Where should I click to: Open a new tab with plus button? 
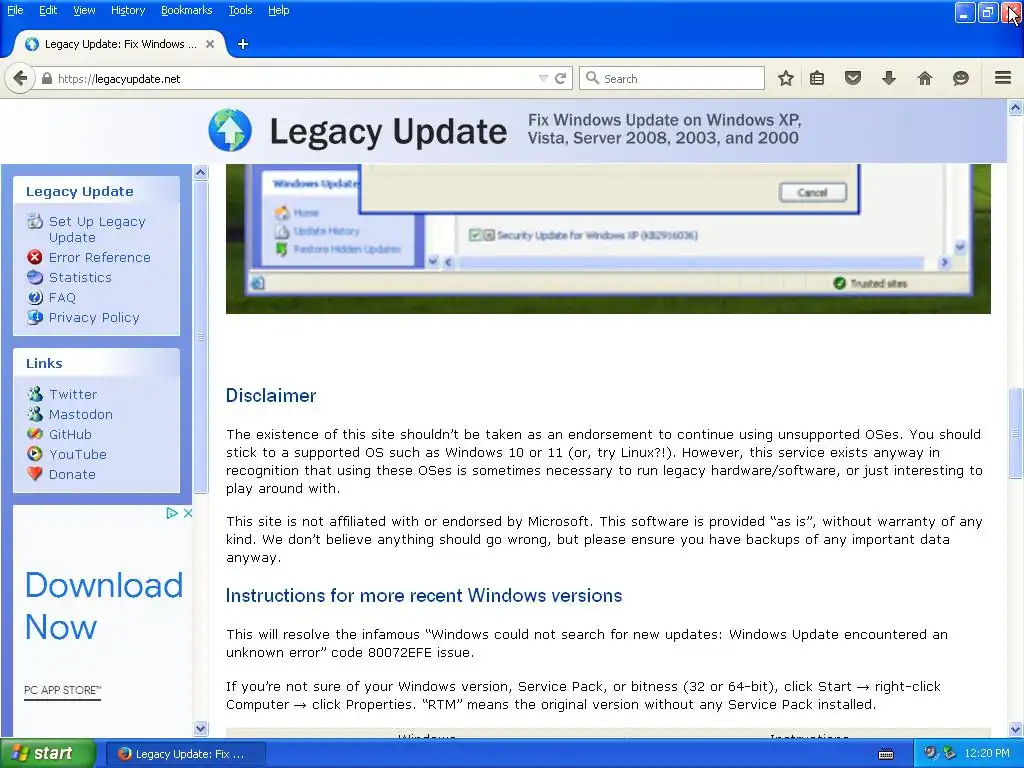242,44
